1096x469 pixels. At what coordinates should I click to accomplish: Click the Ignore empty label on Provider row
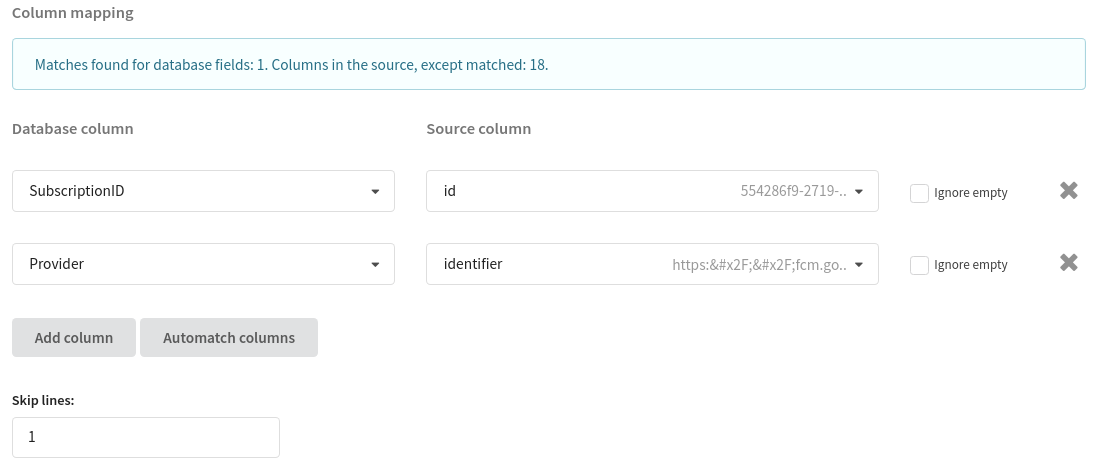pos(970,265)
